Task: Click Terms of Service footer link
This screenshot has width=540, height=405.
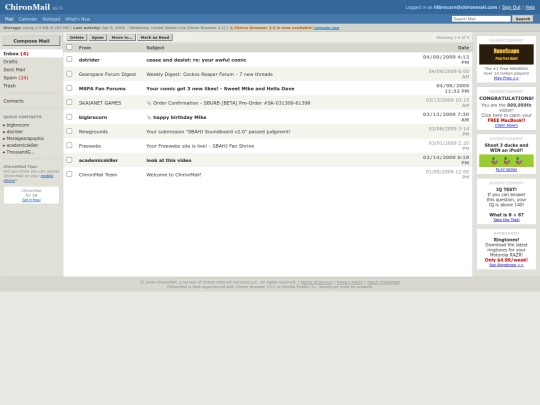Action: [316, 282]
